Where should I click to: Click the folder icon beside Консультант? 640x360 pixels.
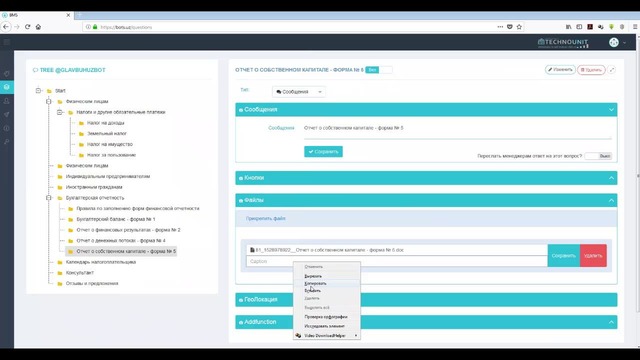click(60, 273)
